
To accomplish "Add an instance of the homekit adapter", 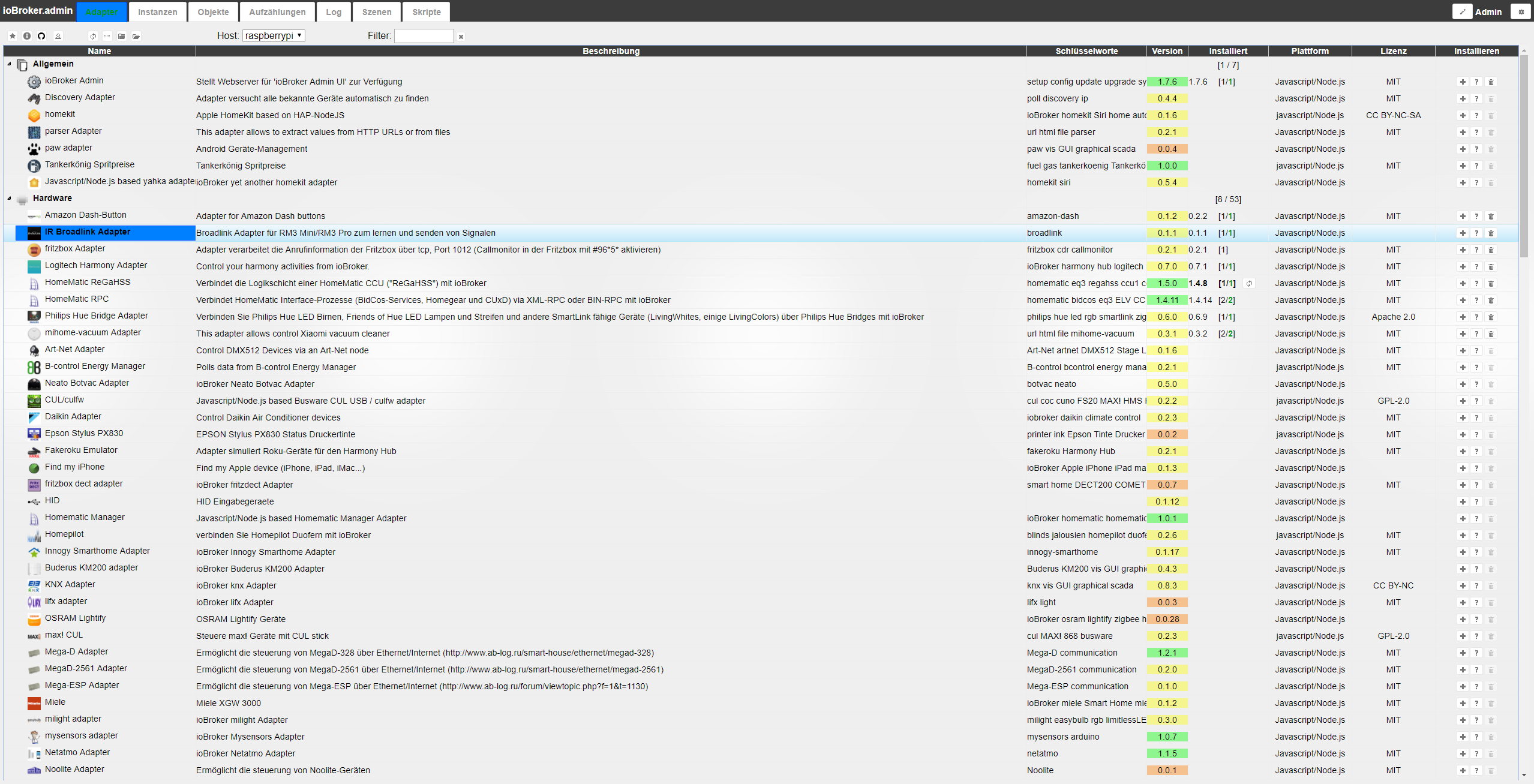I will (1462, 115).
